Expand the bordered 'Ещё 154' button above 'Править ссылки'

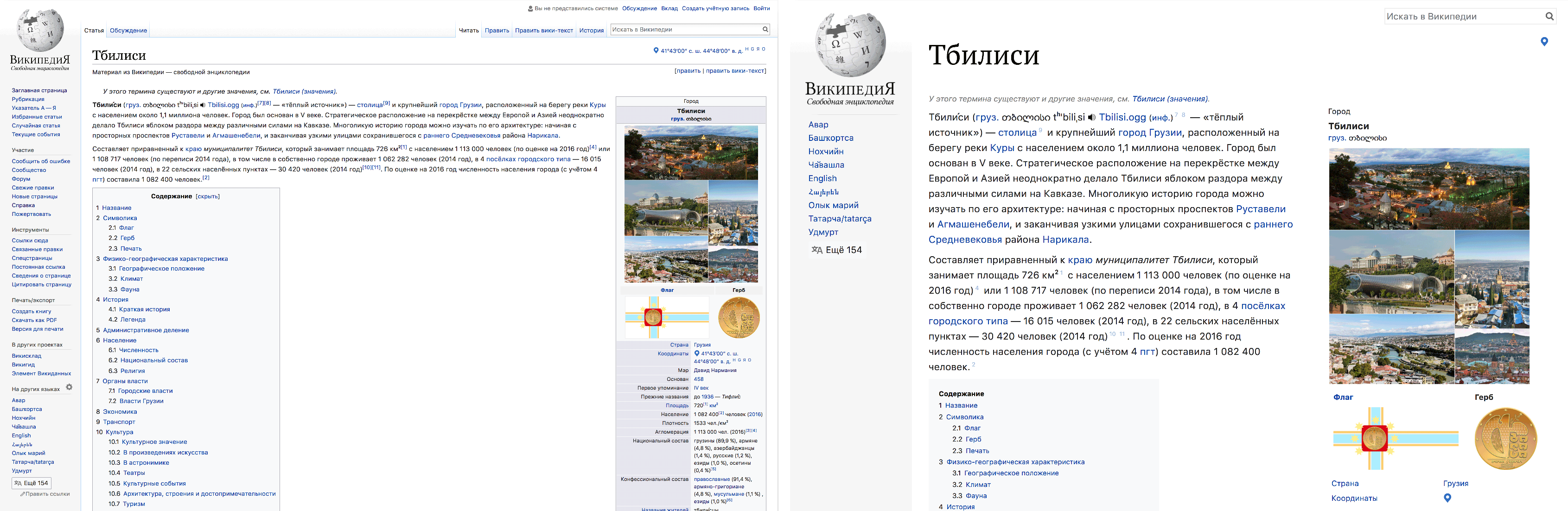[x=32, y=483]
